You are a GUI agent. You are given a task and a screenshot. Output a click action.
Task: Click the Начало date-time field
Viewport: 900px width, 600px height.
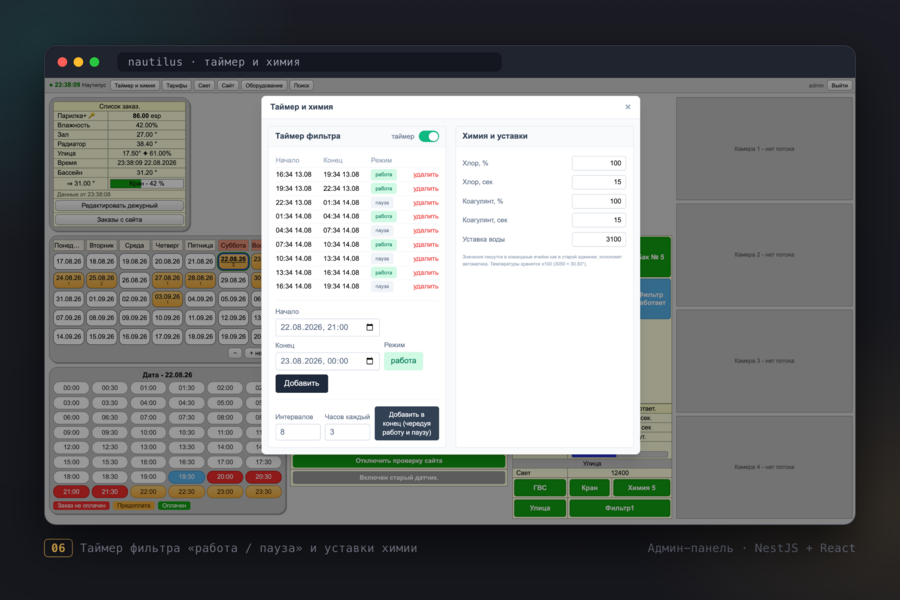(x=327, y=327)
